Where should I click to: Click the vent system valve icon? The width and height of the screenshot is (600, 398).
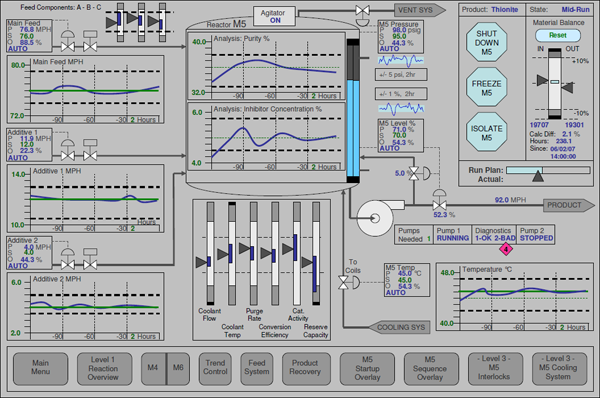pyautogui.click(x=362, y=15)
